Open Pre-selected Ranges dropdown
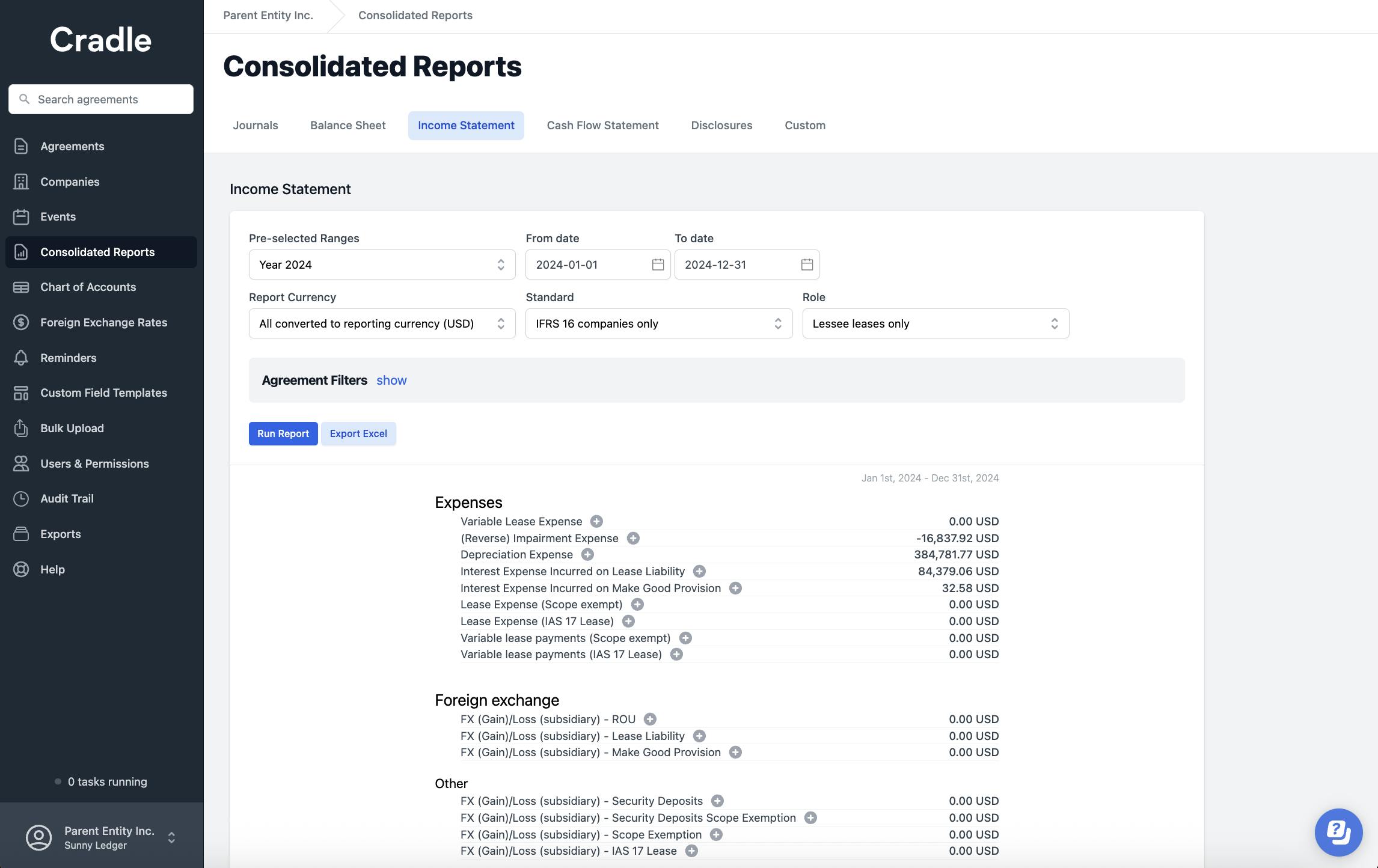 382,264
